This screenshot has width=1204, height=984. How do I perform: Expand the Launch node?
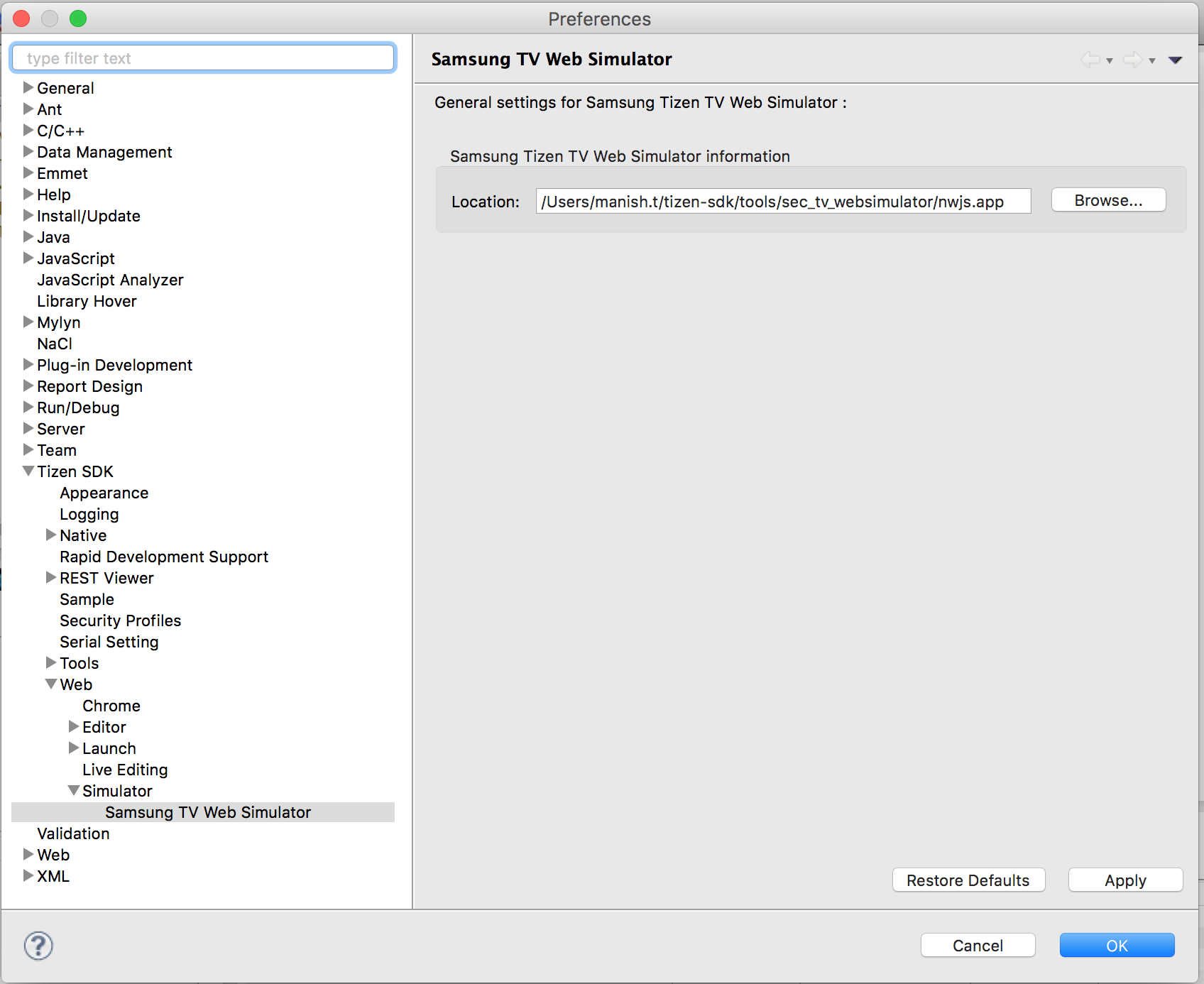(74, 748)
